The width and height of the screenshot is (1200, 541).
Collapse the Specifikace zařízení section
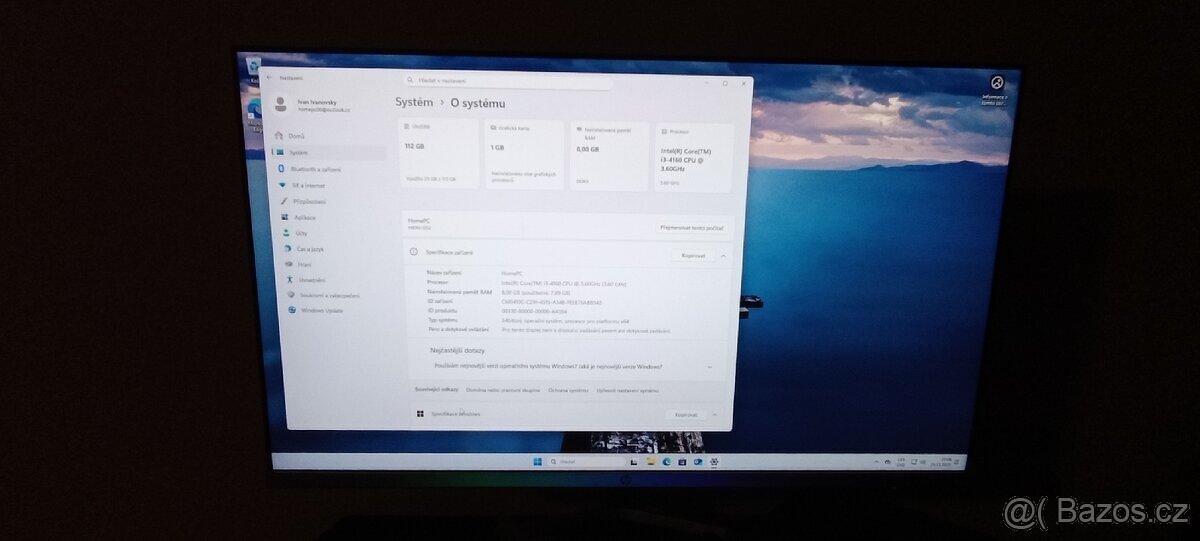[x=723, y=256]
